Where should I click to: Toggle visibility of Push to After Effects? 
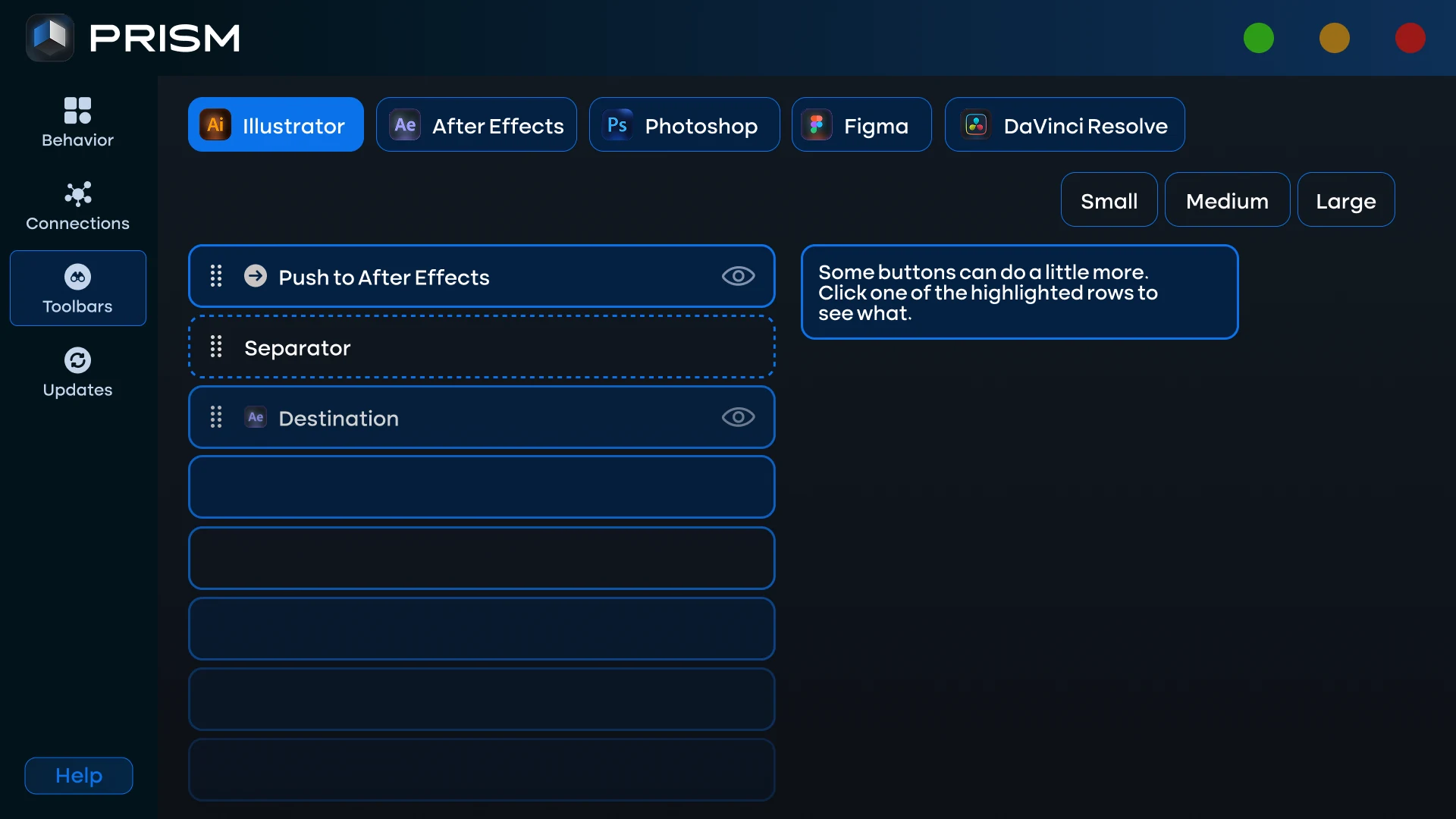pyautogui.click(x=738, y=276)
